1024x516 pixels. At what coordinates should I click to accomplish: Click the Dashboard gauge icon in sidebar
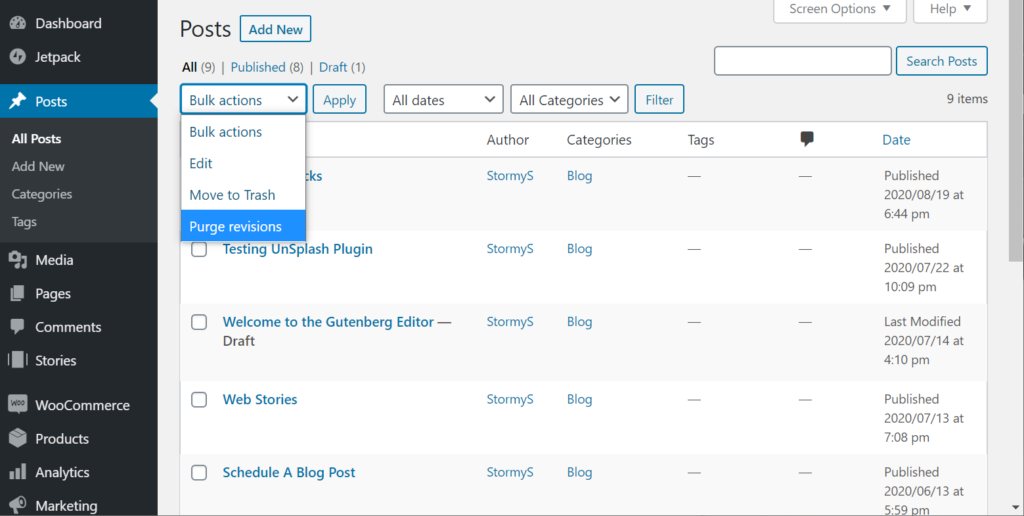tap(17, 23)
